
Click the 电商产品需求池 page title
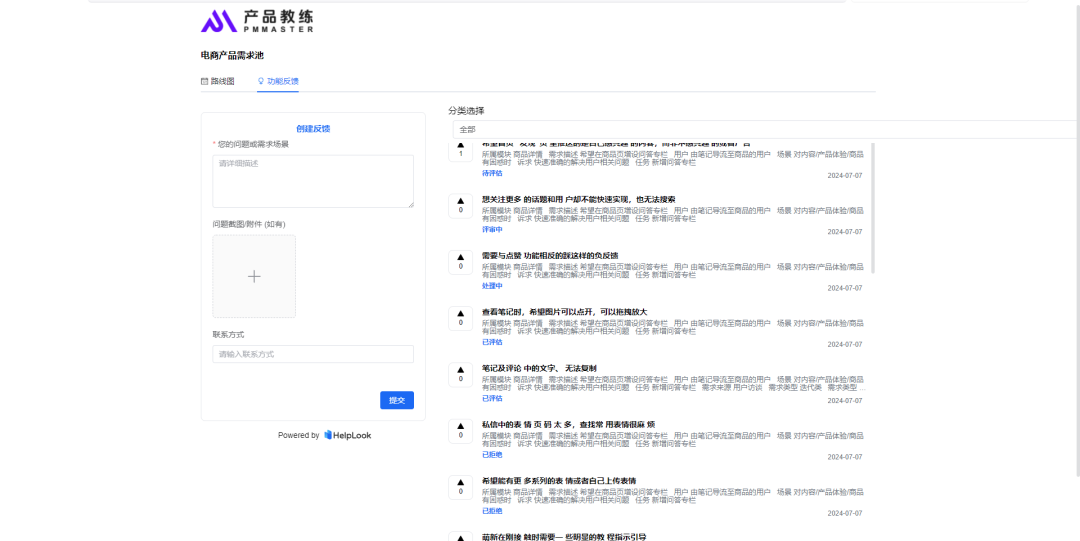coord(232,55)
